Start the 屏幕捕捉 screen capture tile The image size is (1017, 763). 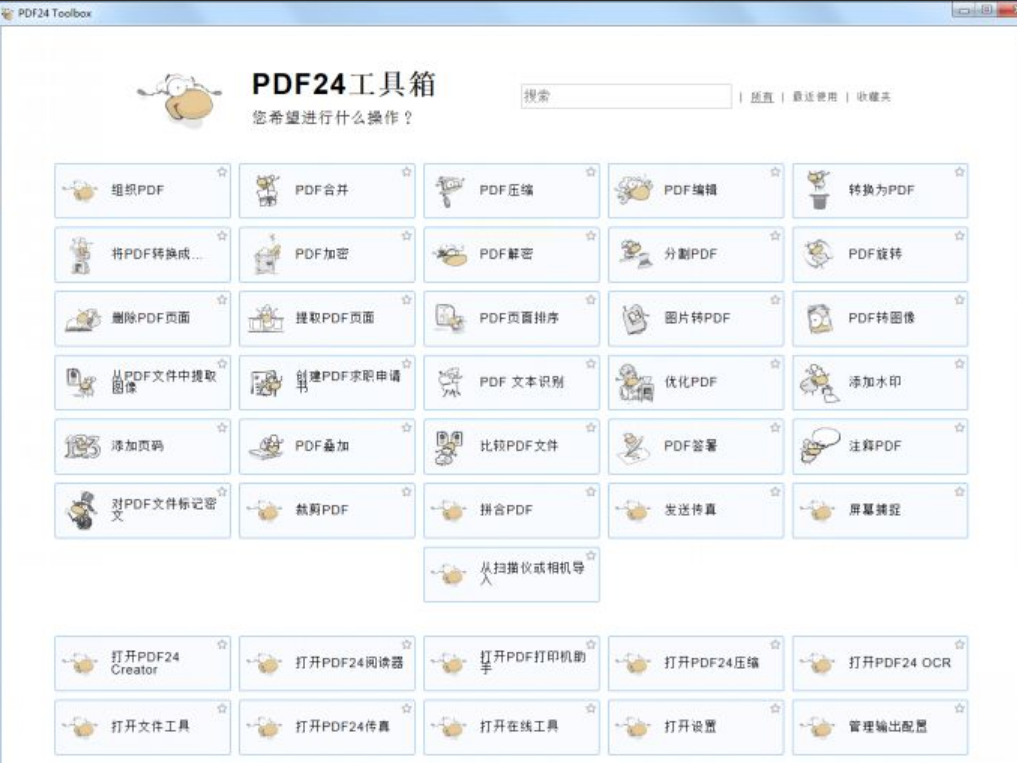[880, 511]
